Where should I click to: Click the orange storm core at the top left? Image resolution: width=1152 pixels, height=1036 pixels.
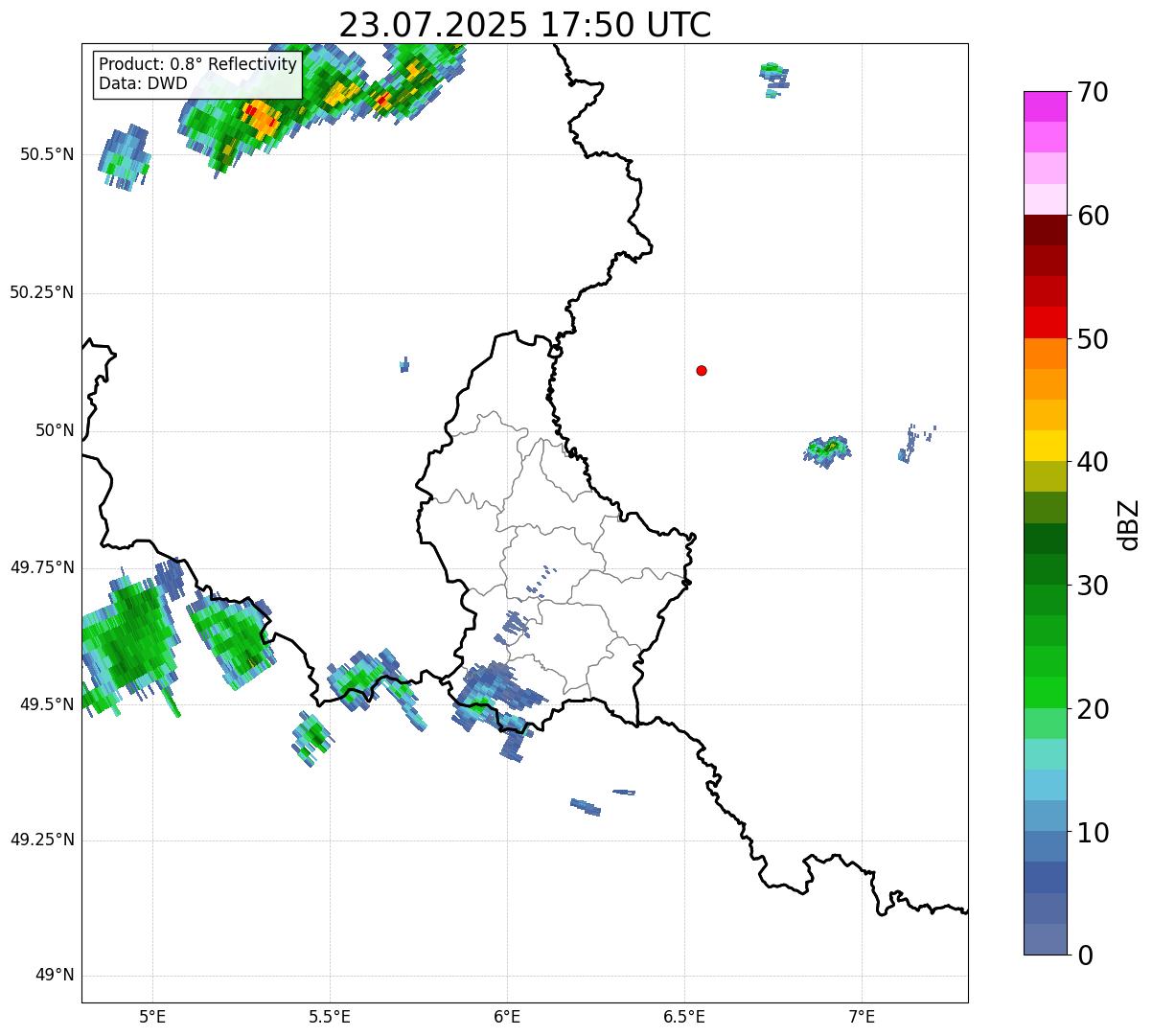[x=262, y=120]
